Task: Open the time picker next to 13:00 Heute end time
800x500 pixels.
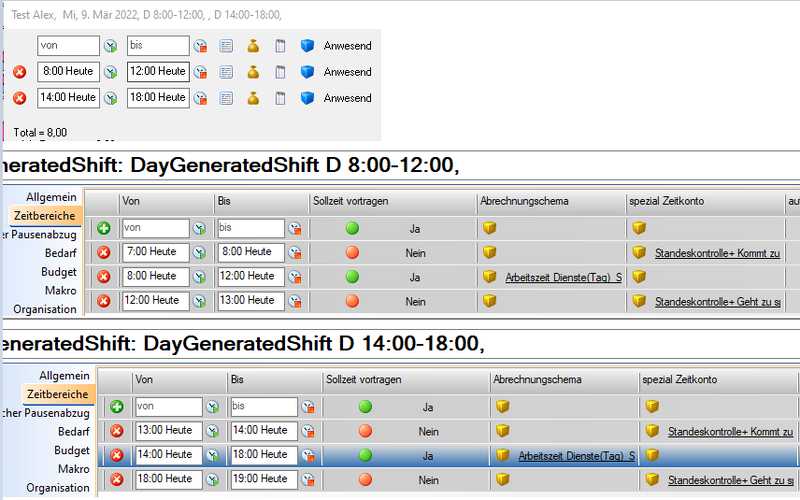Action: coord(295,301)
